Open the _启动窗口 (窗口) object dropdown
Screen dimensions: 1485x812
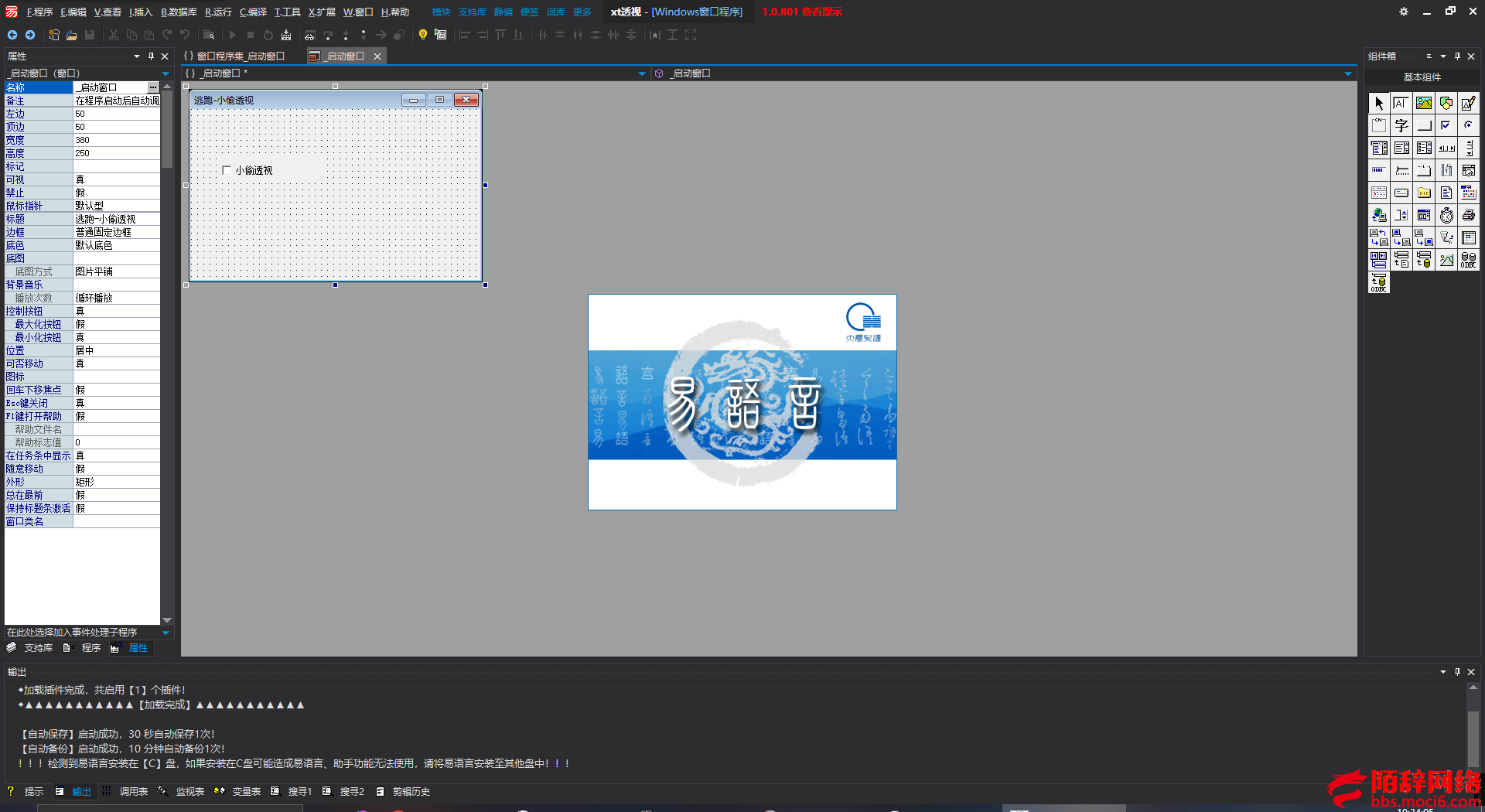coord(166,73)
